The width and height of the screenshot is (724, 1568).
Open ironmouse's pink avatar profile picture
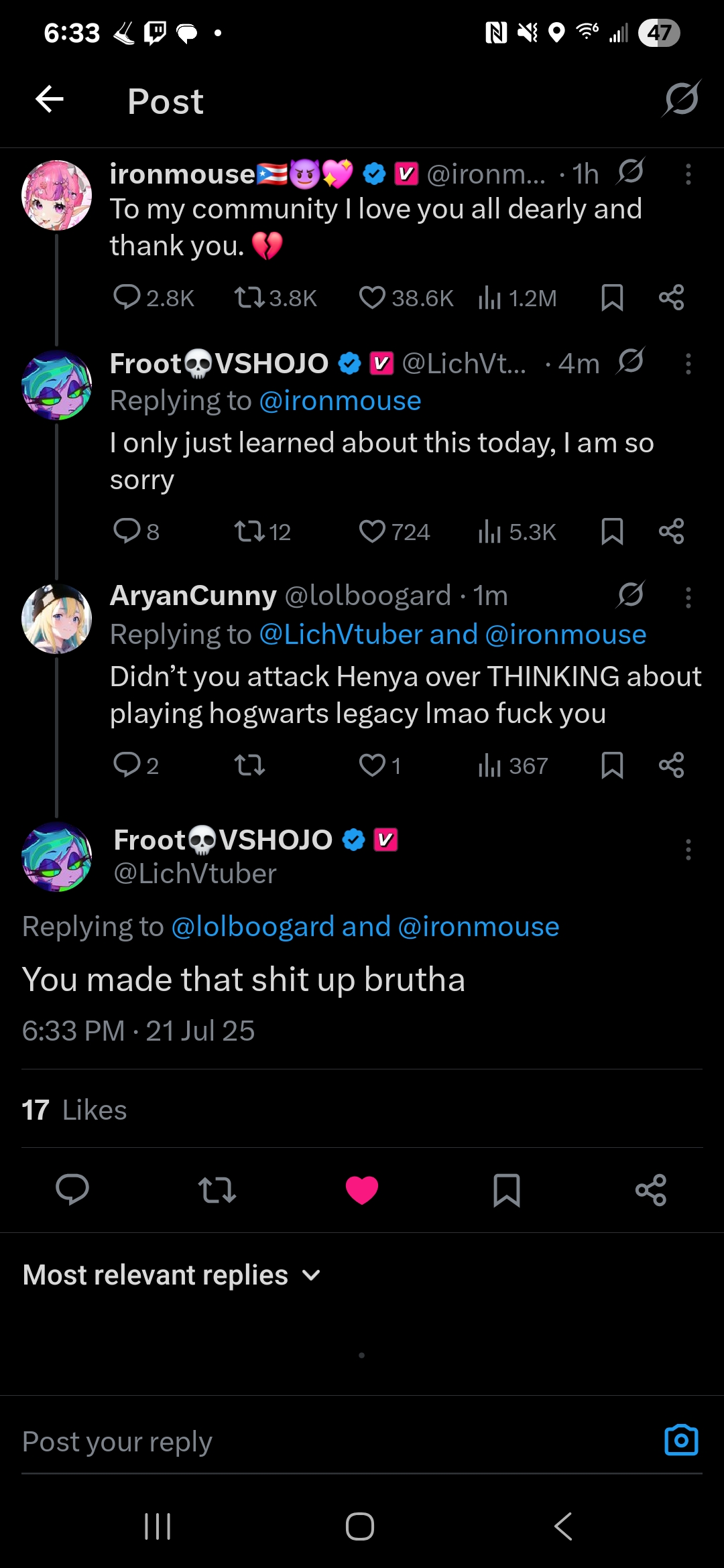[57, 195]
